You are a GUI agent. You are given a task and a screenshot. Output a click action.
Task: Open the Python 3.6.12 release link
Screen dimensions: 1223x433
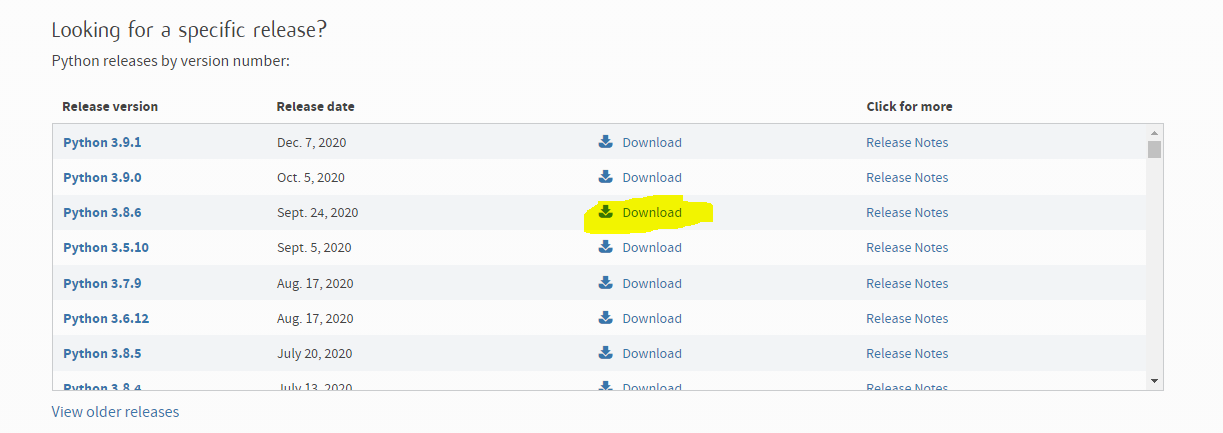(x=106, y=318)
